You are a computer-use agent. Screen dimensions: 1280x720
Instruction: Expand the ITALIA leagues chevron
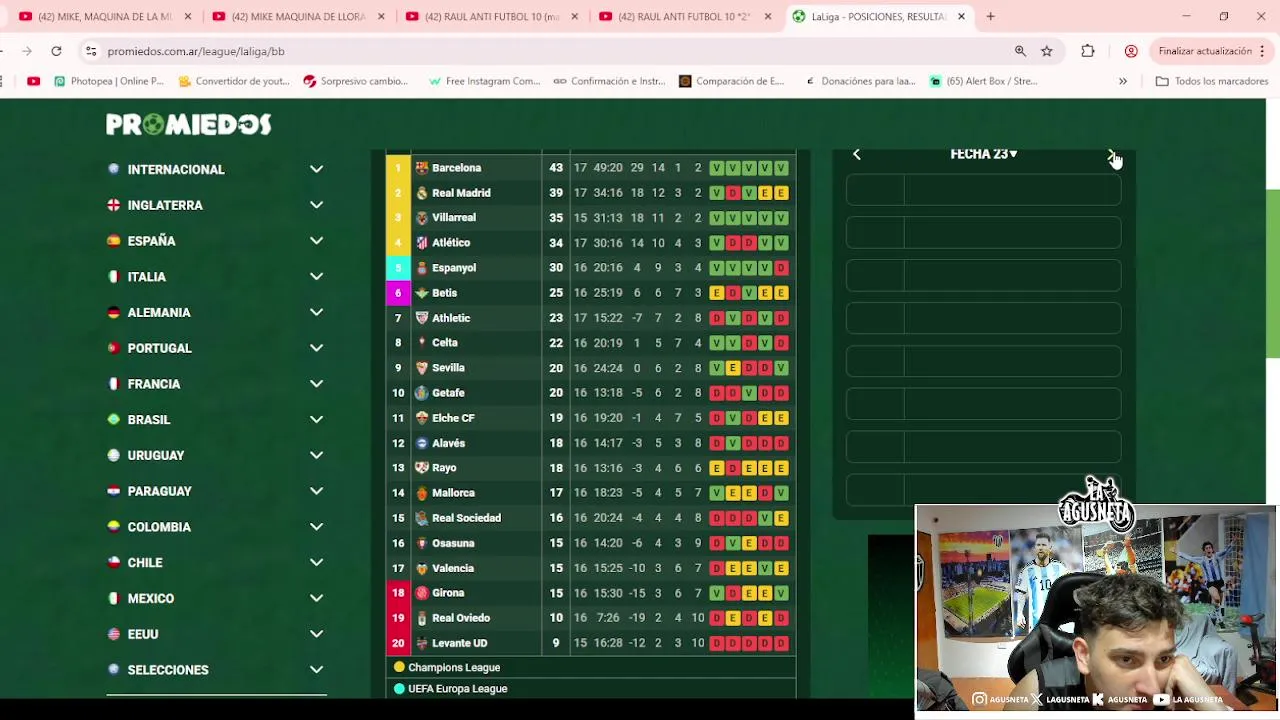[x=316, y=277]
